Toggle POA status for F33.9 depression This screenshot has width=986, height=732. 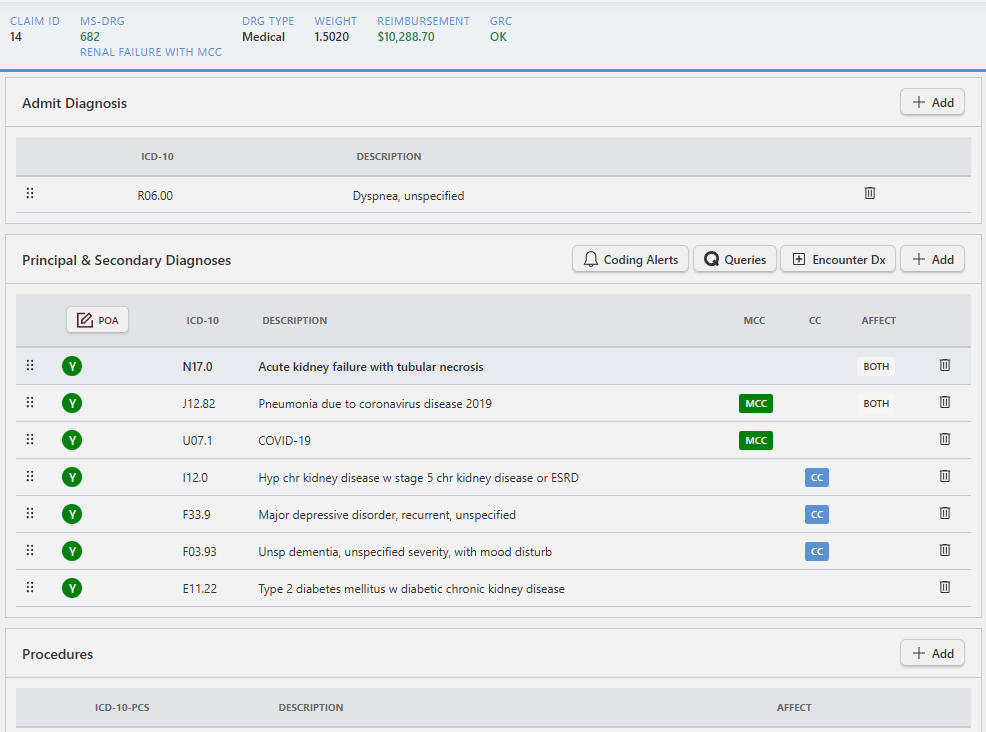[71, 514]
